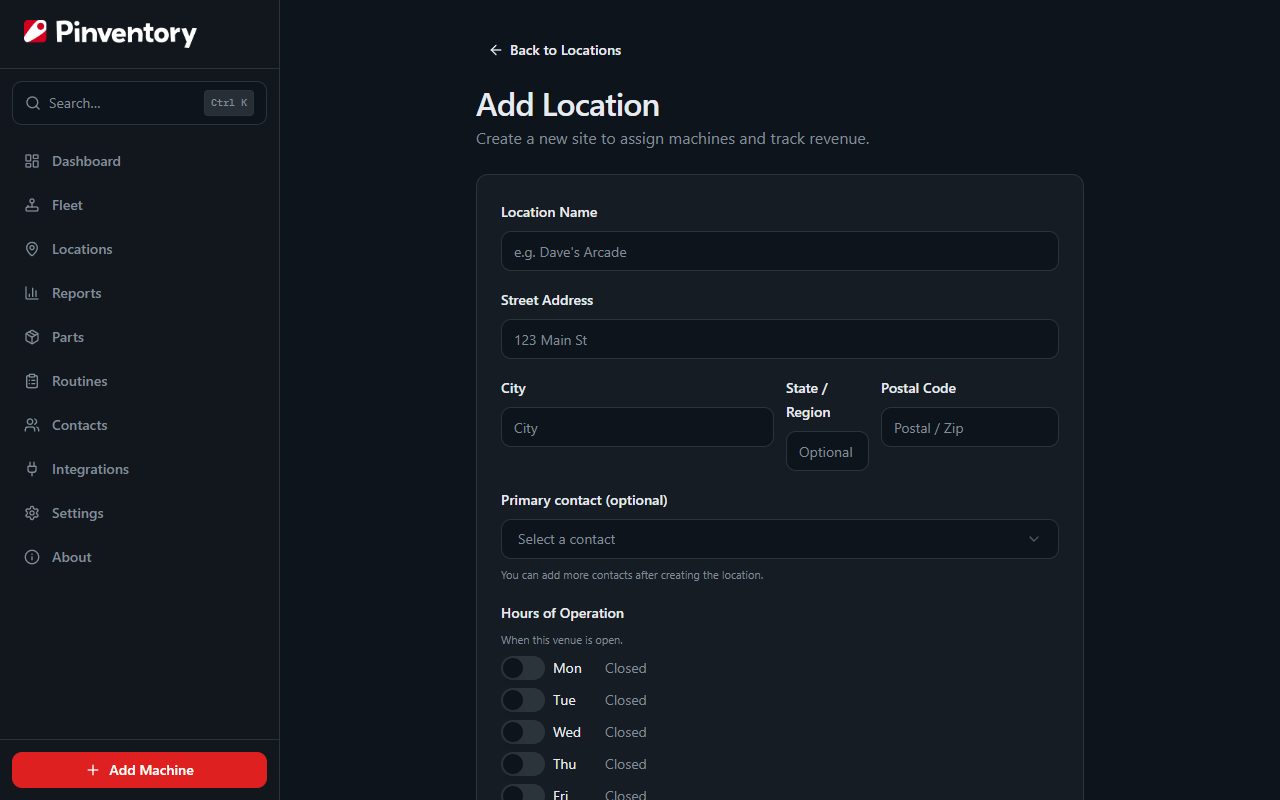The width and height of the screenshot is (1280, 800).
Task: Click the Thu Closed status text
Action: click(626, 764)
